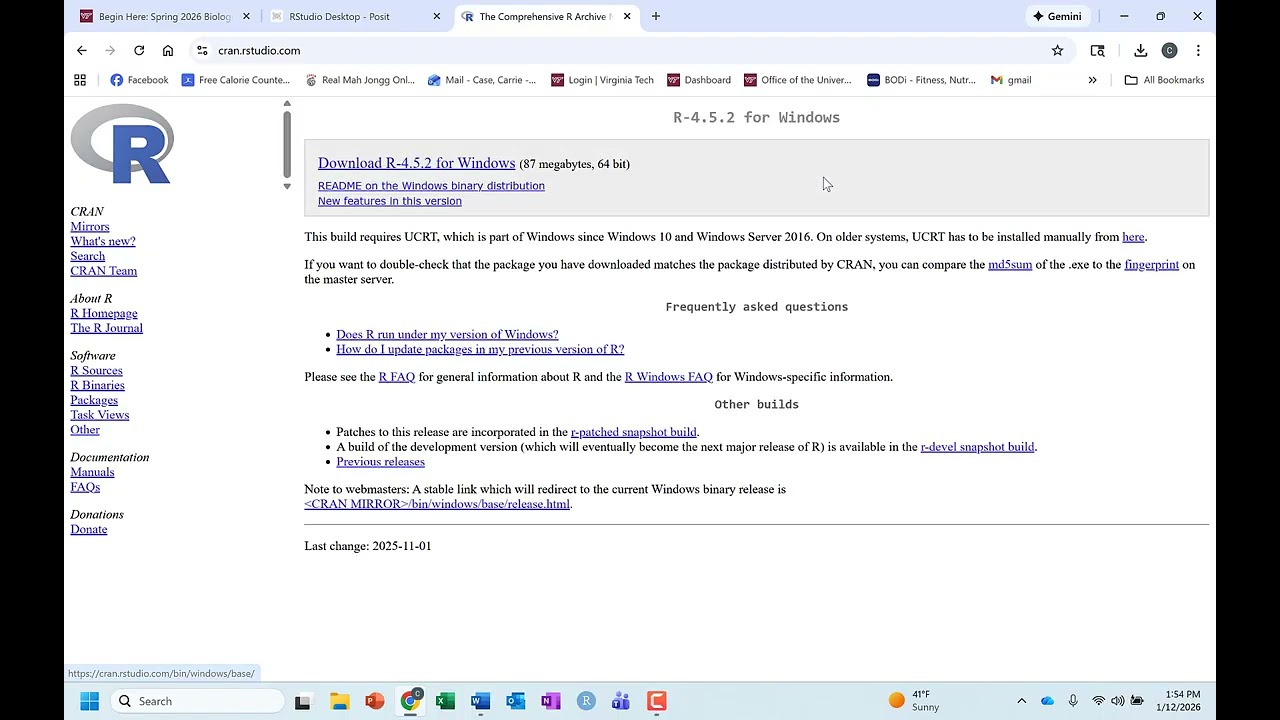
Task: Click the Google Lens search icon in toolbar
Action: tap(1098, 51)
